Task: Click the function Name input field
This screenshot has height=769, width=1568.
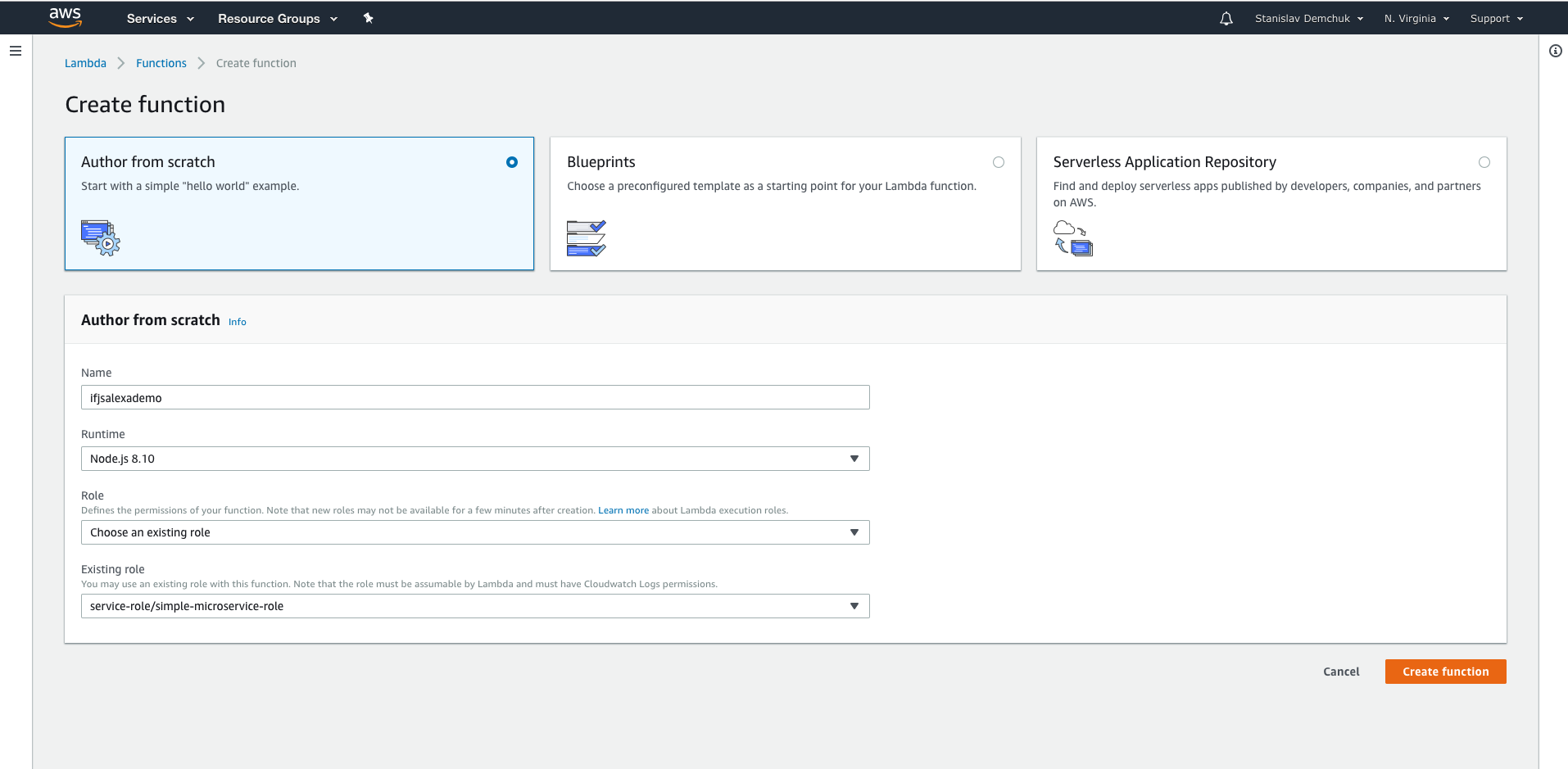Action: 475,398
